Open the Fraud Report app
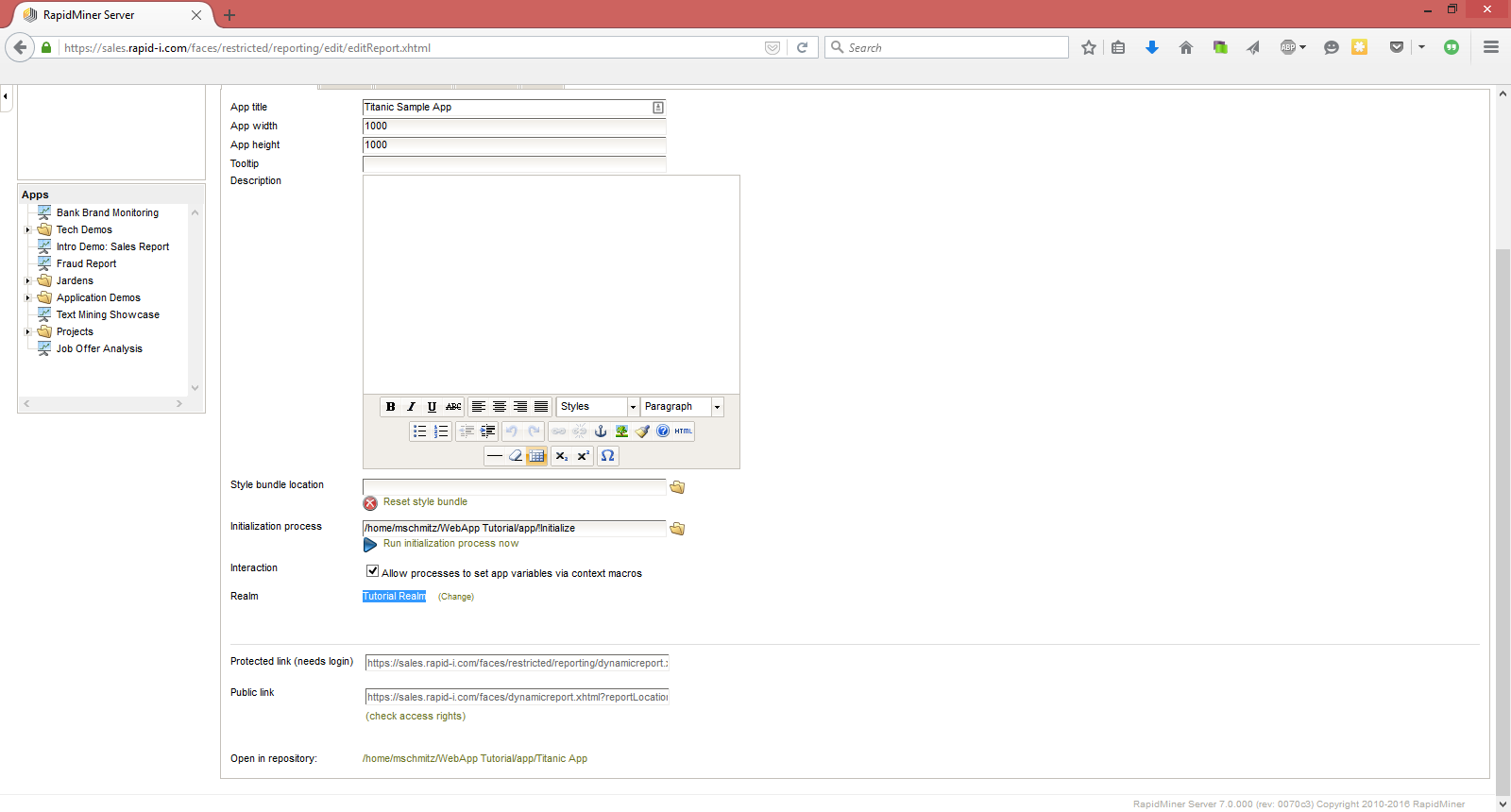The width and height of the screenshot is (1511, 812). 86,264
